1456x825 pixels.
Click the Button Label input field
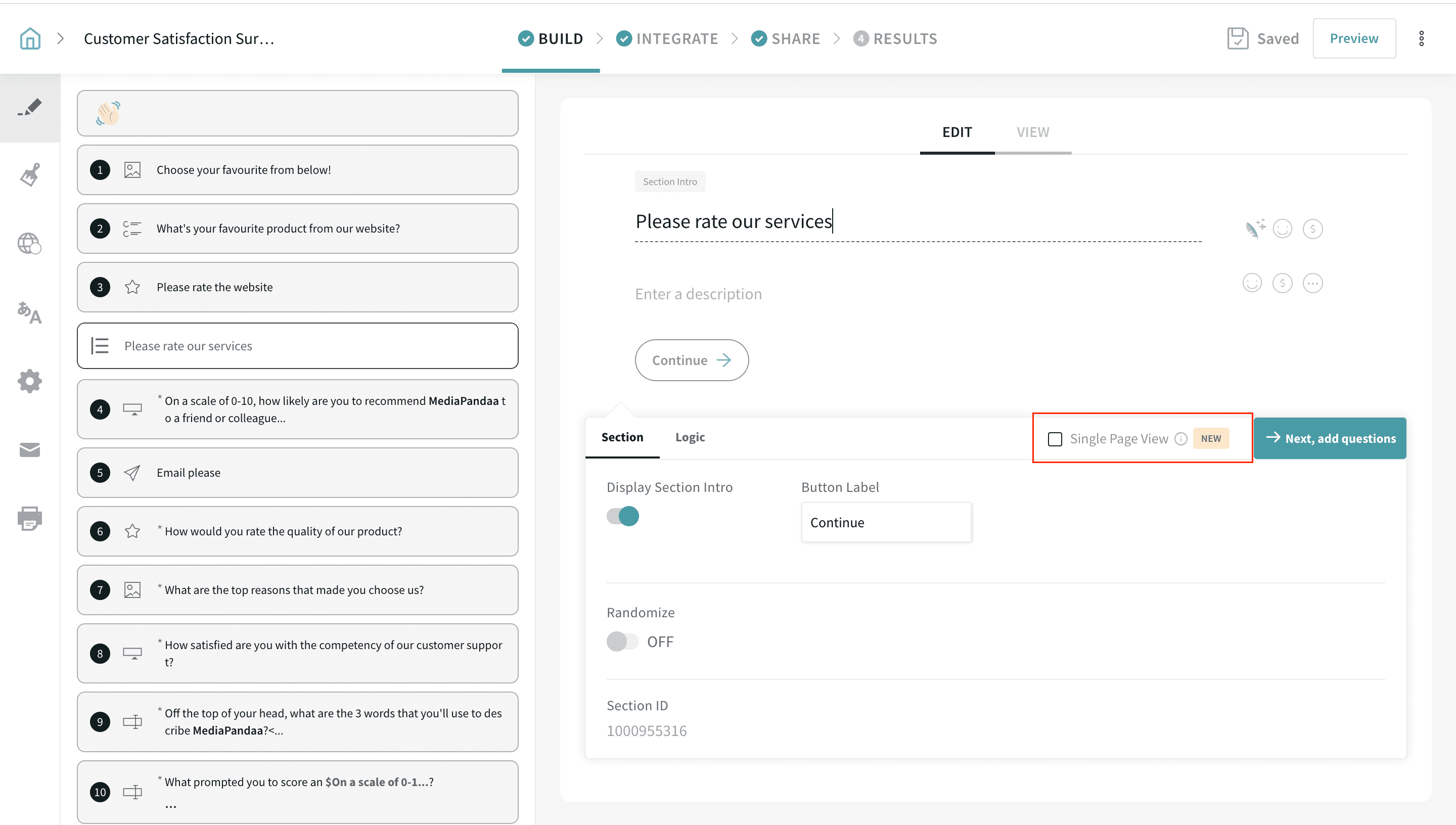pos(886,522)
